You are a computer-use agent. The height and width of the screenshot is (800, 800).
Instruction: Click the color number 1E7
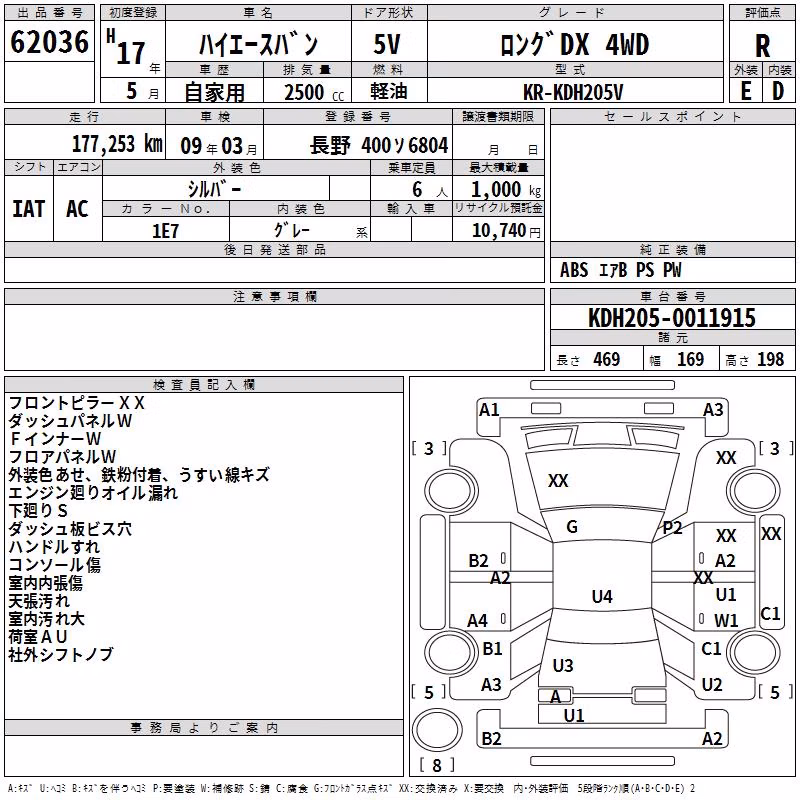(165, 231)
